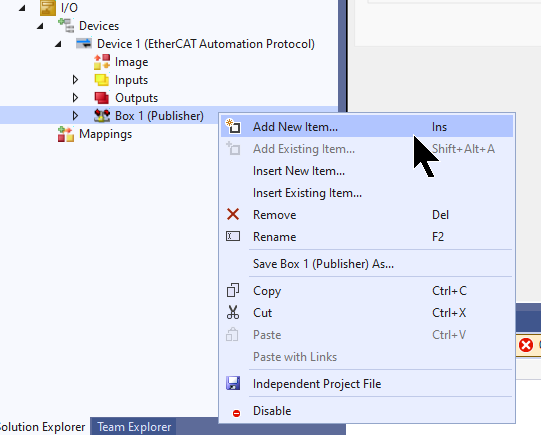This screenshot has height=435, width=541.
Task: Click the red error icon at right
Action: click(x=526, y=345)
